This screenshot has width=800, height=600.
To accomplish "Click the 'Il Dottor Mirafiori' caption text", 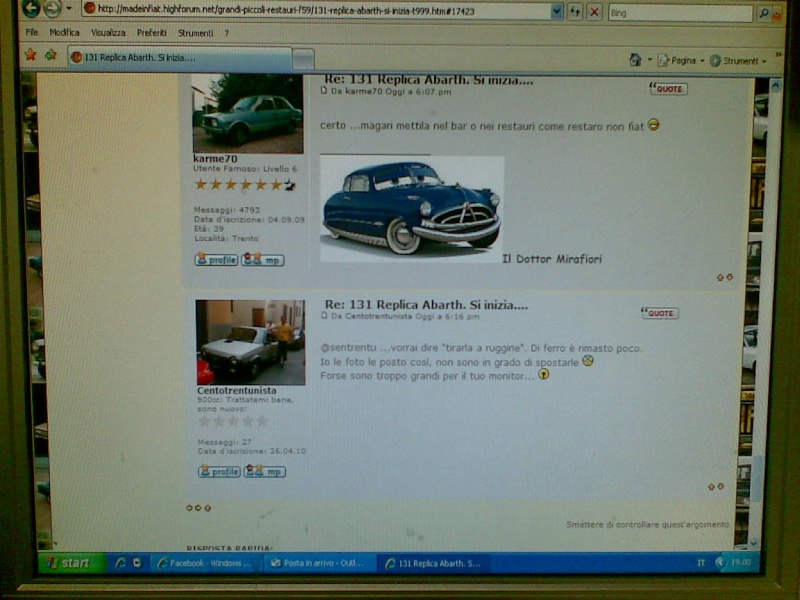I will 552,259.
